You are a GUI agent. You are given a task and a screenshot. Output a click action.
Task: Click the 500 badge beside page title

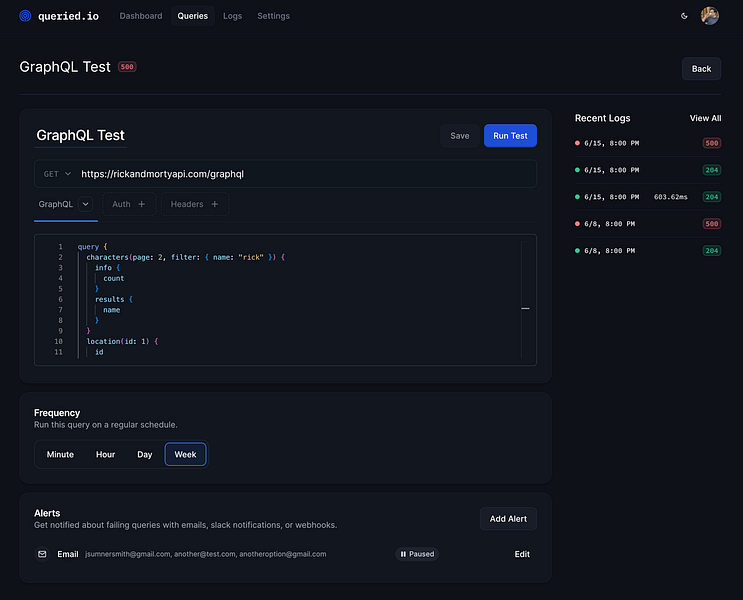click(127, 67)
